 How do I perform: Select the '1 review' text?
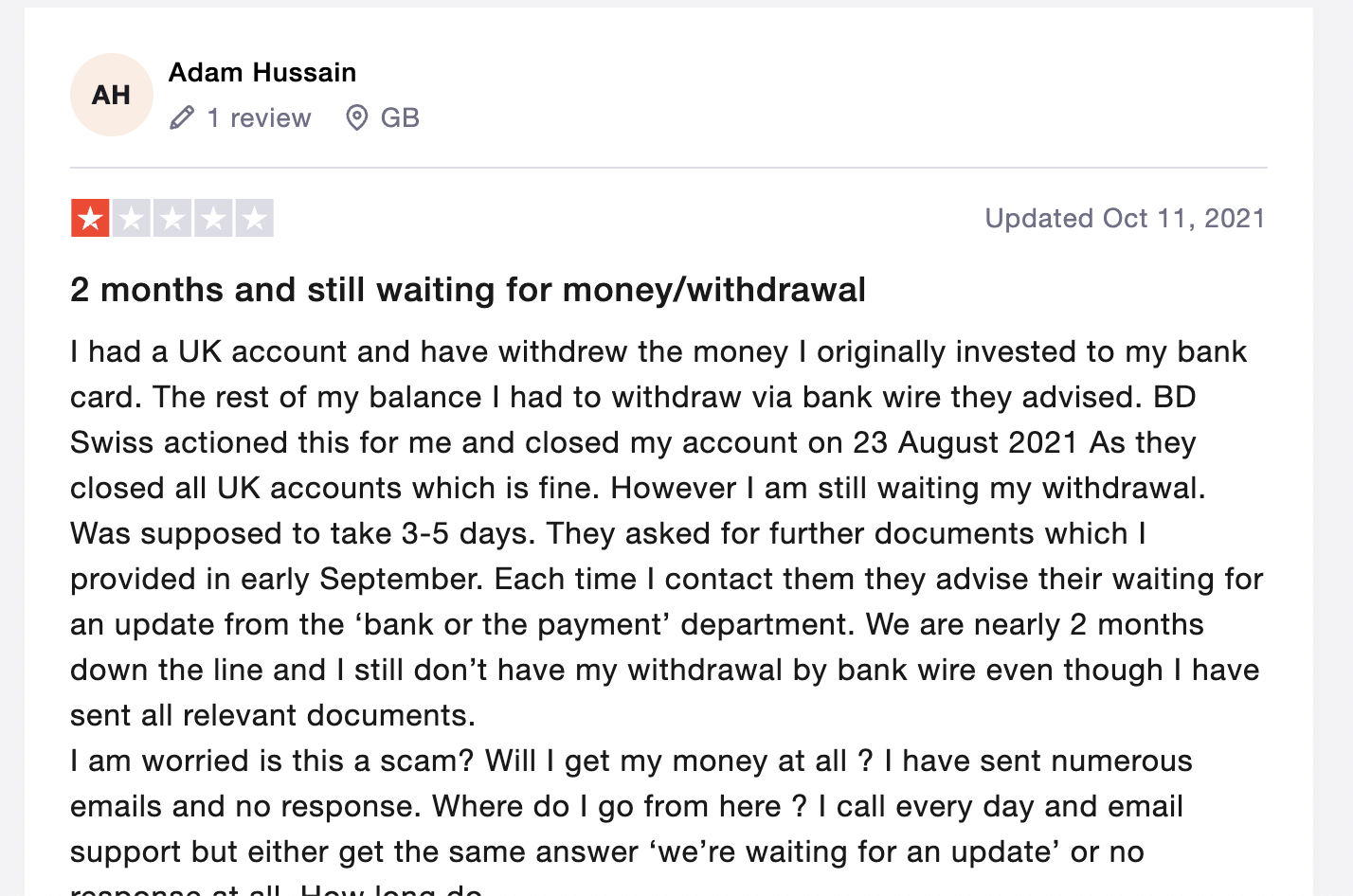tap(259, 118)
